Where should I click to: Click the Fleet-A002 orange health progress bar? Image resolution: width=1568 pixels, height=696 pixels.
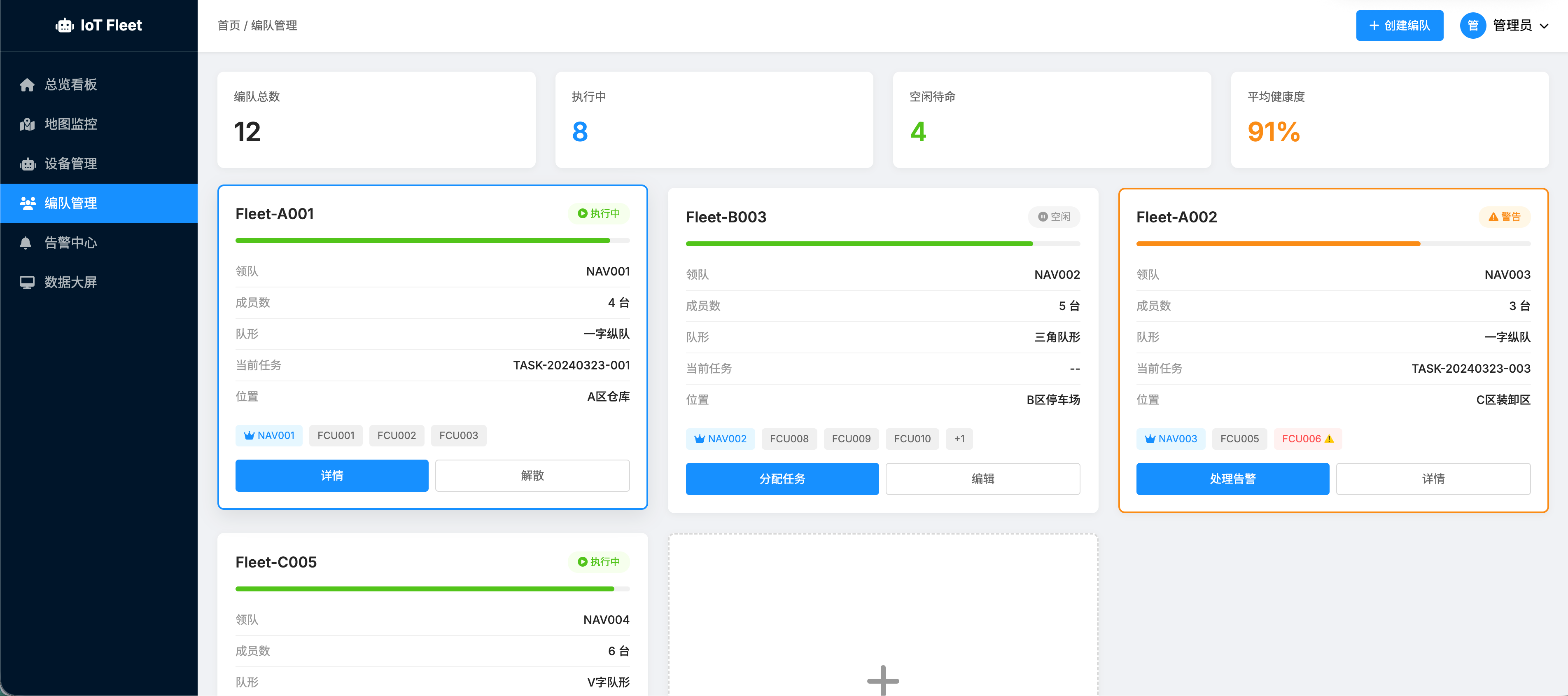[x=1334, y=243]
